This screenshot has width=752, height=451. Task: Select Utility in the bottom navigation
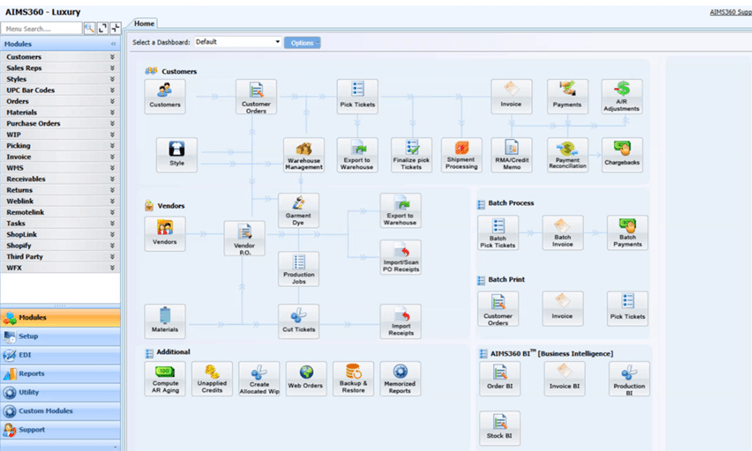[x=60, y=392]
